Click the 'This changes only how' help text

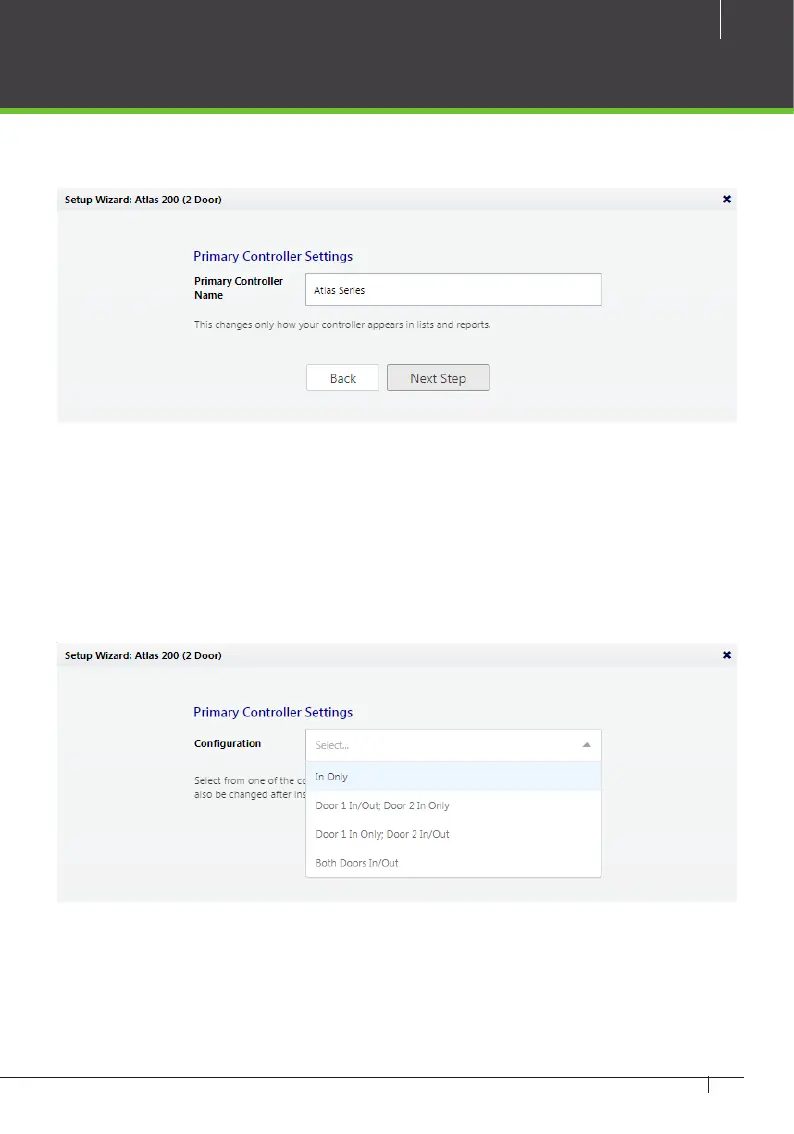tap(342, 325)
